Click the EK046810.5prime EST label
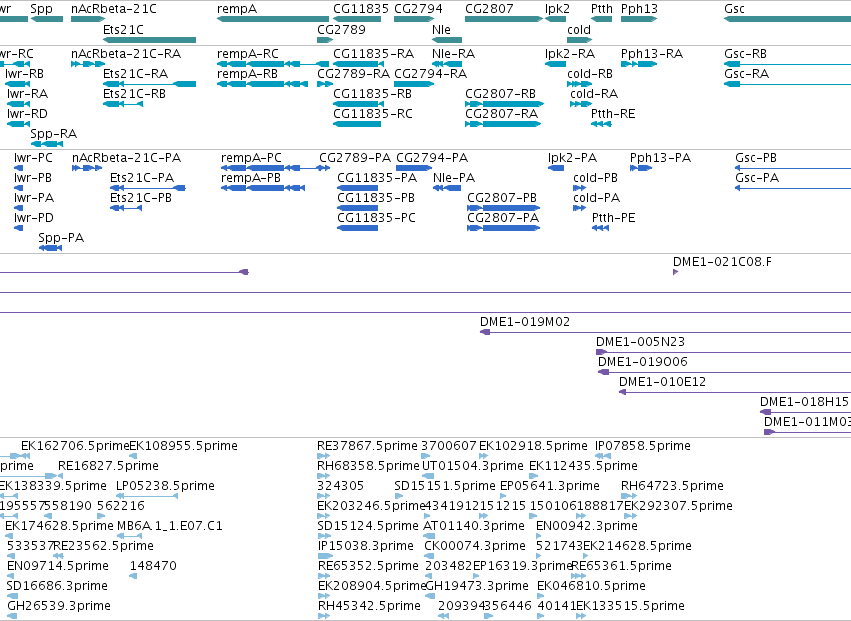The image size is (851, 621). [591, 586]
